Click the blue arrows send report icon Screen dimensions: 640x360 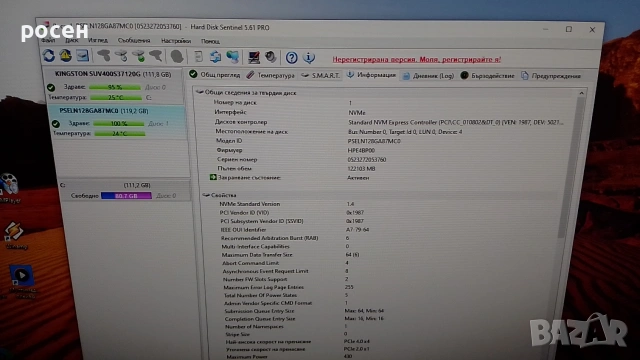tap(215, 57)
